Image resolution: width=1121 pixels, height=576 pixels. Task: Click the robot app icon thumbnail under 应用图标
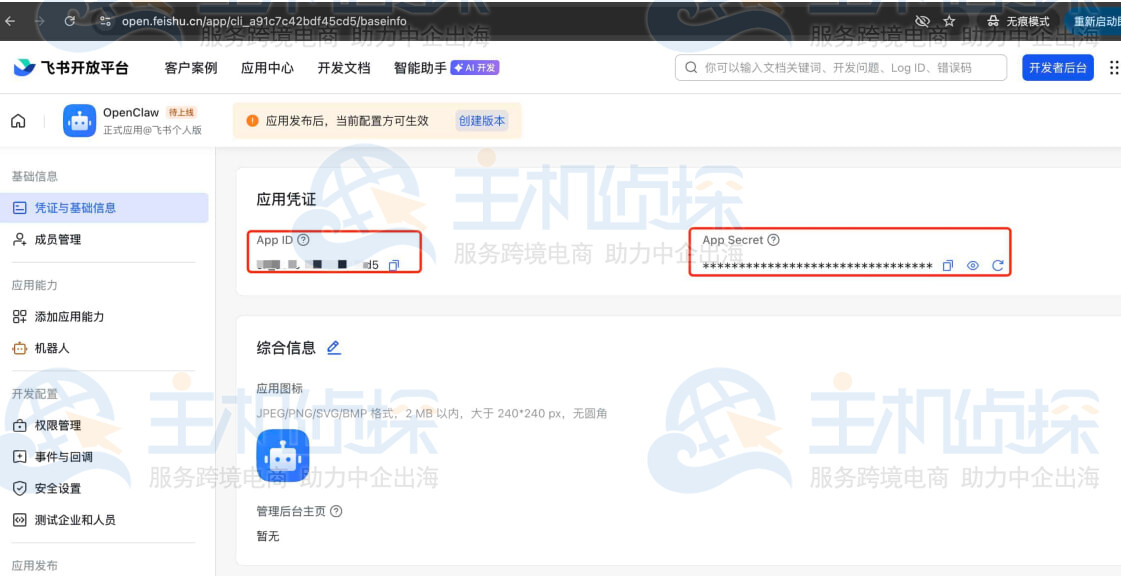pyautogui.click(x=283, y=455)
